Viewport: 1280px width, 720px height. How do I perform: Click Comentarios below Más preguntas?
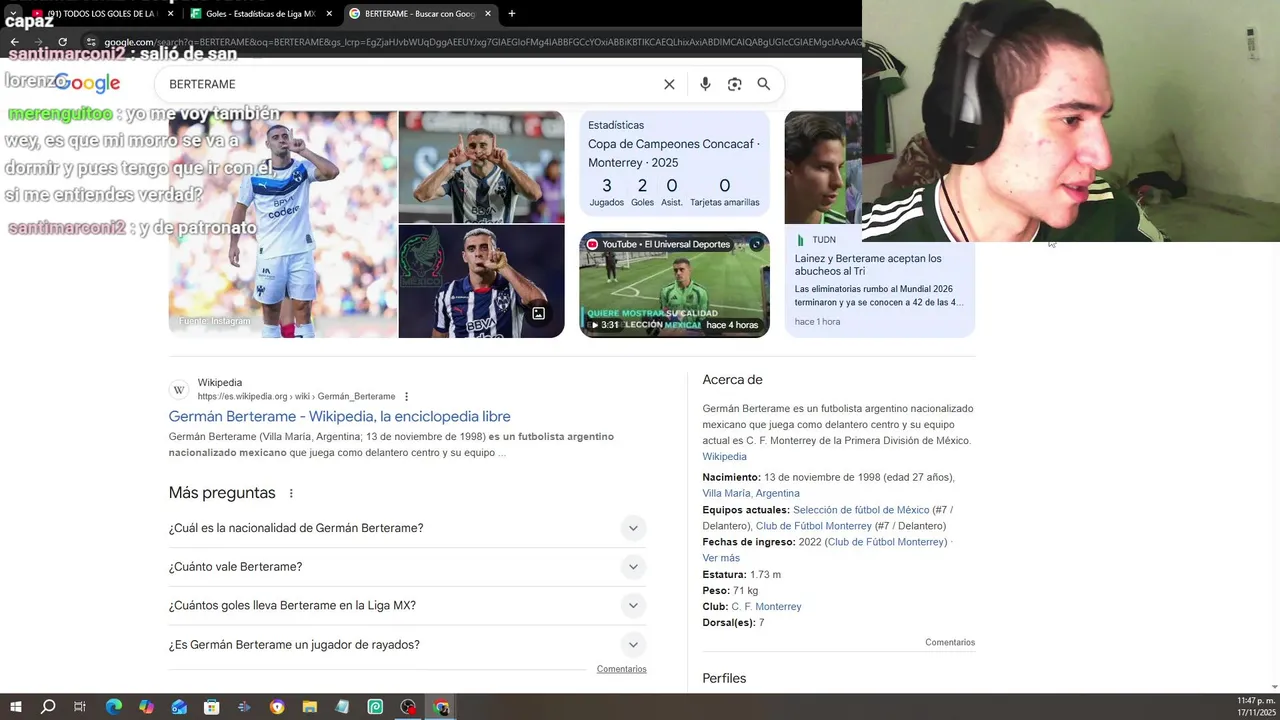click(x=622, y=669)
